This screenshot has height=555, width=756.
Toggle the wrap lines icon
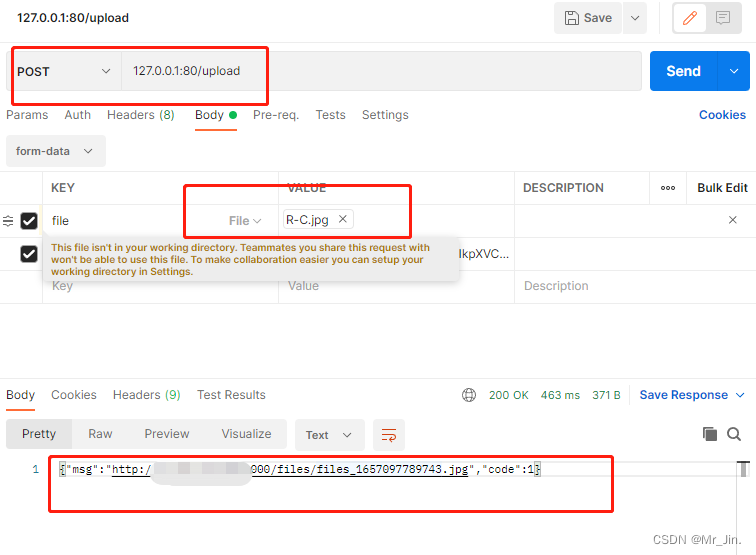click(x=388, y=435)
